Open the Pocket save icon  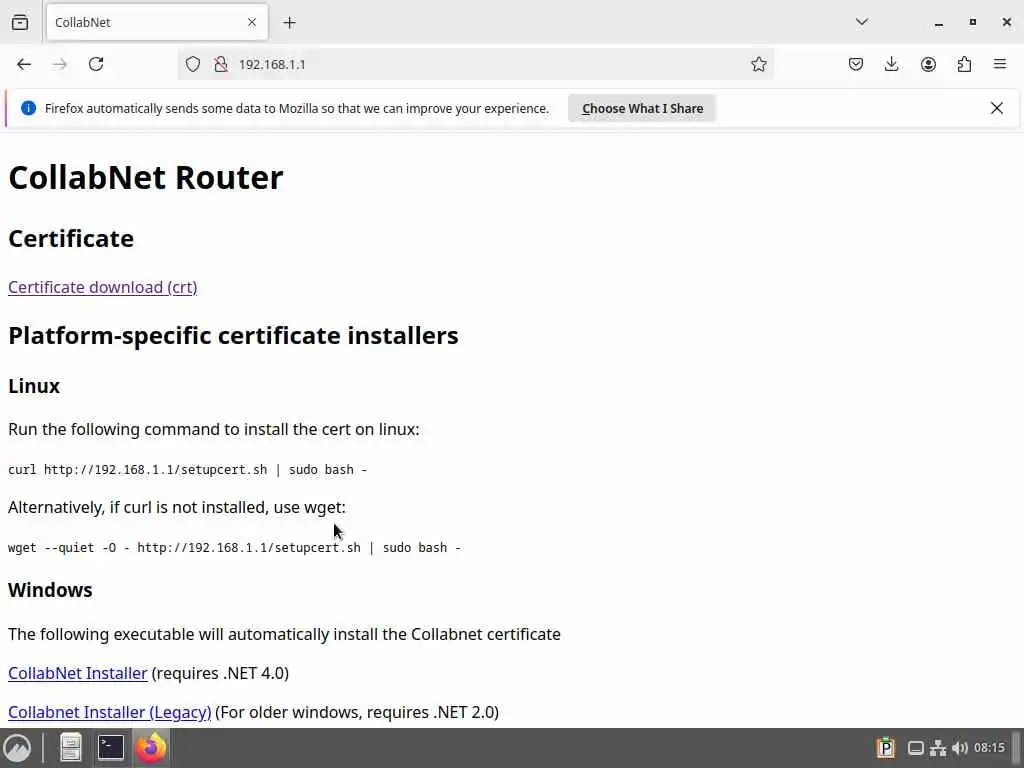[856, 64]
